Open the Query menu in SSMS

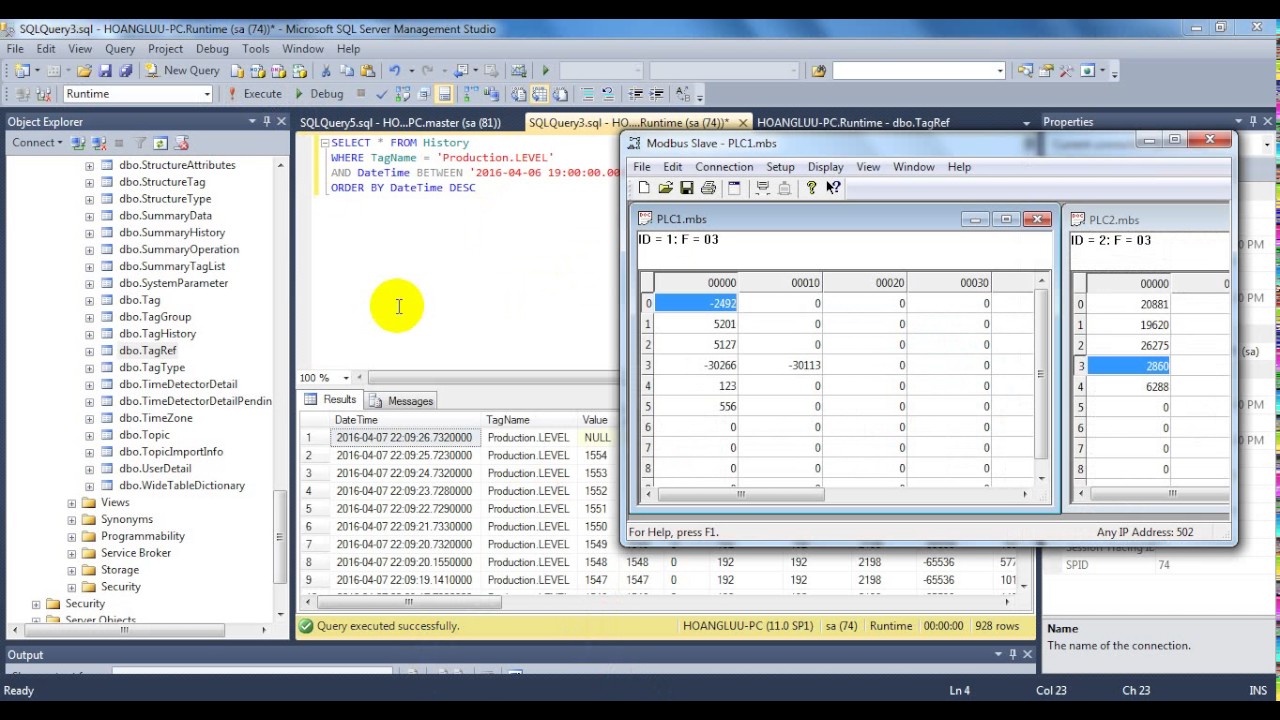pos(120,49)
